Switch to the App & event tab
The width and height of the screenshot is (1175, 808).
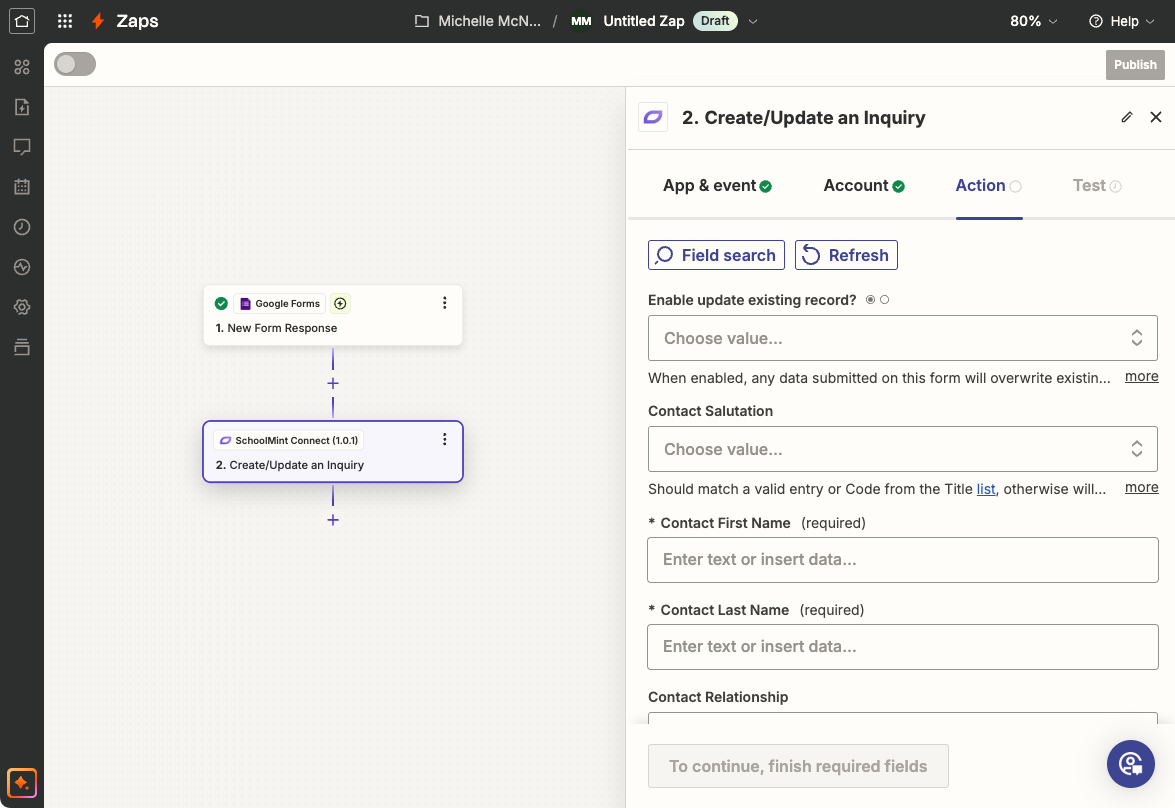[717, 185]
